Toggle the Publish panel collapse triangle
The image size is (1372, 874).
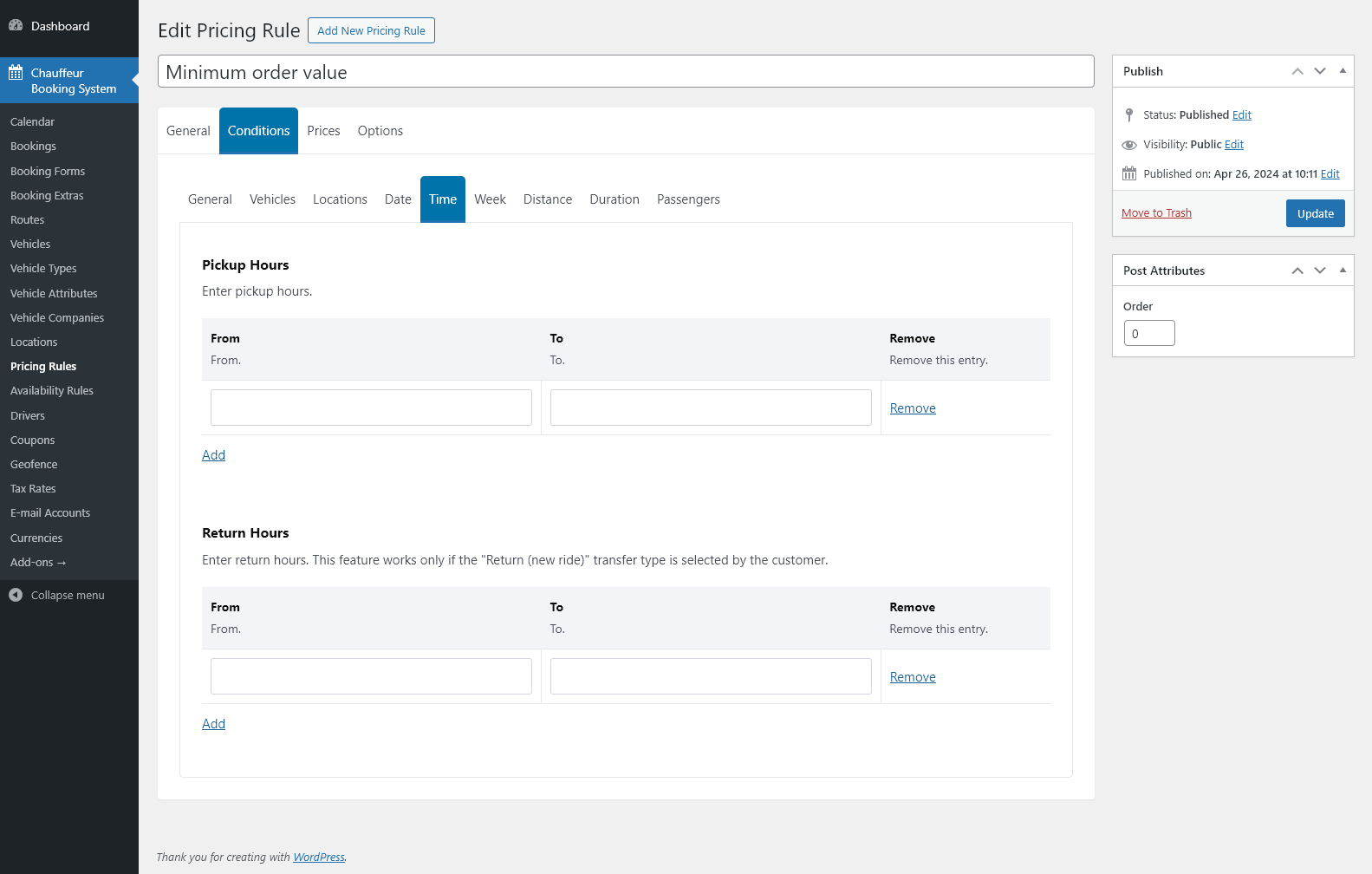tap(1343, 71)
